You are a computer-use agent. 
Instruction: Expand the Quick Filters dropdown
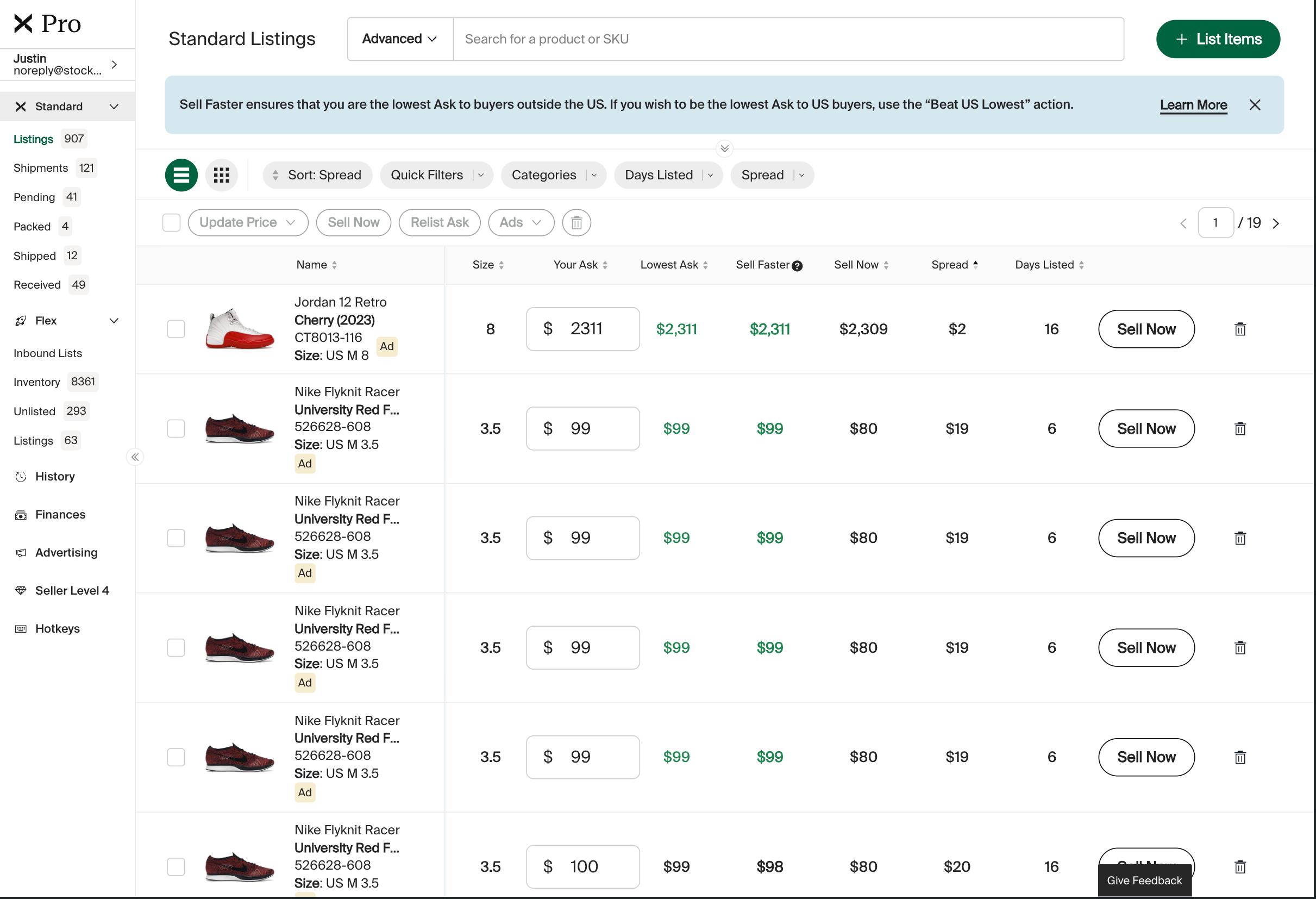(436, 175)
